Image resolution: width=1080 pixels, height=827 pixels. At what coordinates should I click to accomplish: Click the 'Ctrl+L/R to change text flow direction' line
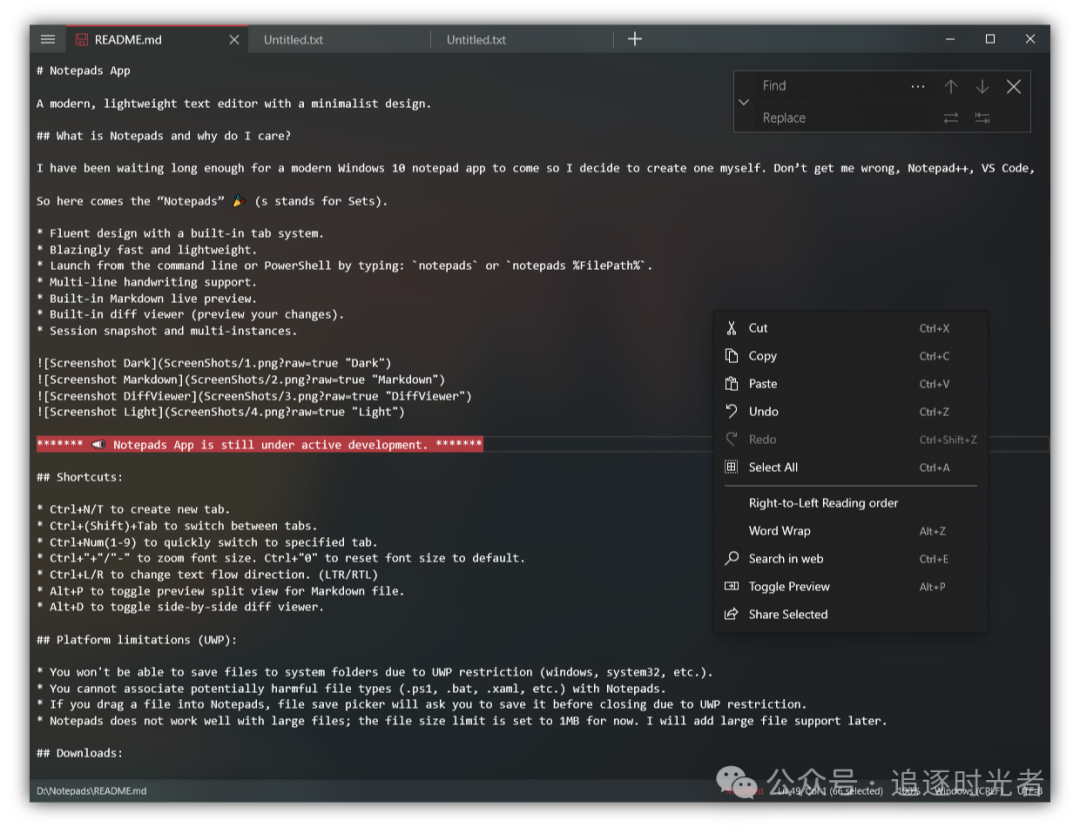[207, 575]
